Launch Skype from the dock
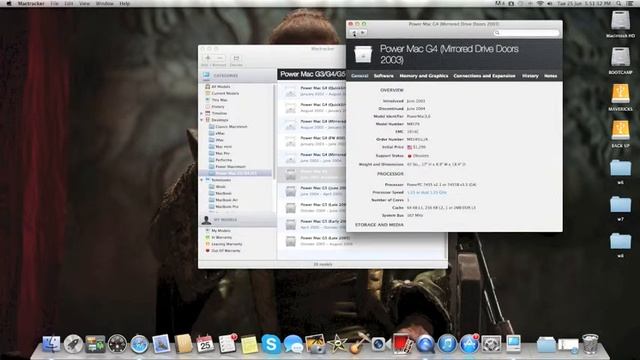Screen dimensions: 640x360 (271, 344)
